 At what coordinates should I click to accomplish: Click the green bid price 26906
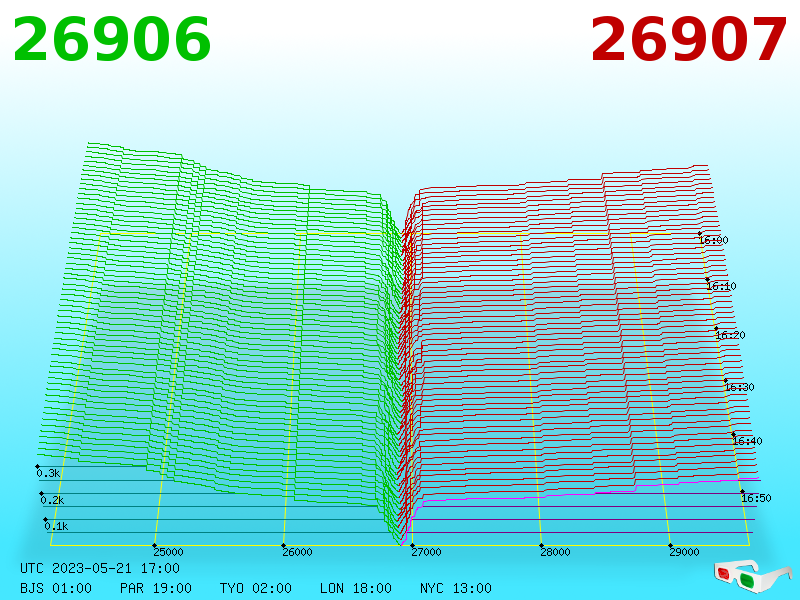click(x=112, y=40)
